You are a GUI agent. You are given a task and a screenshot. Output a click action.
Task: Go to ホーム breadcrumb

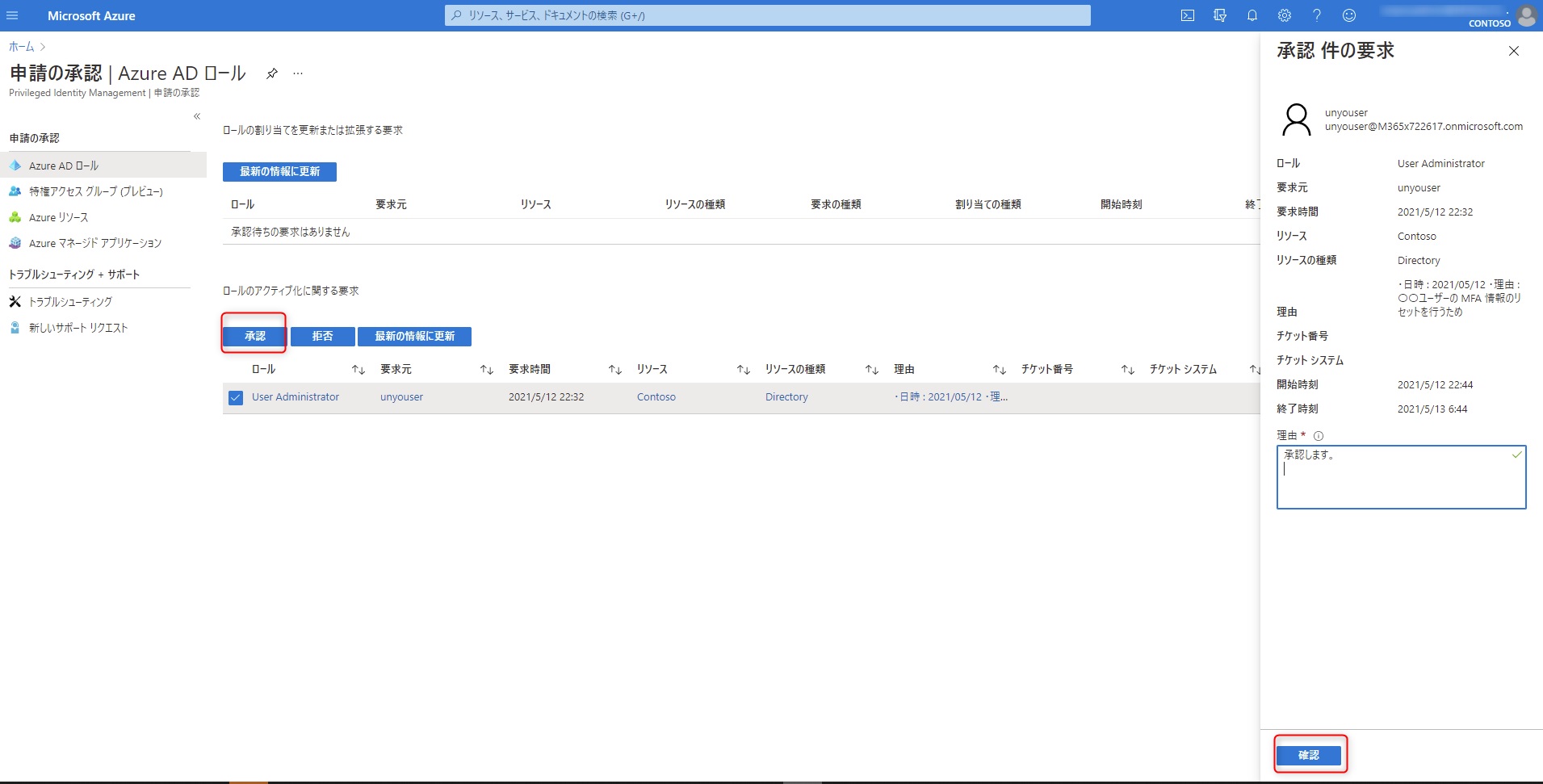point(22,47)
